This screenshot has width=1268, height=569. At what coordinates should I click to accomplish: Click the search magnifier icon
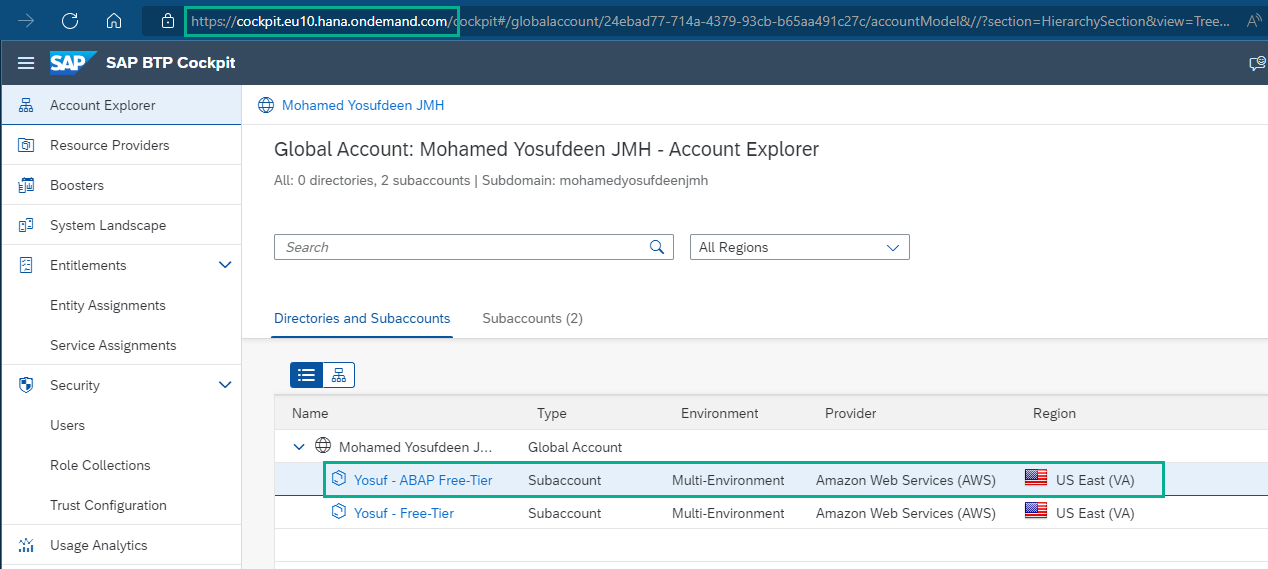coord(657,247)
